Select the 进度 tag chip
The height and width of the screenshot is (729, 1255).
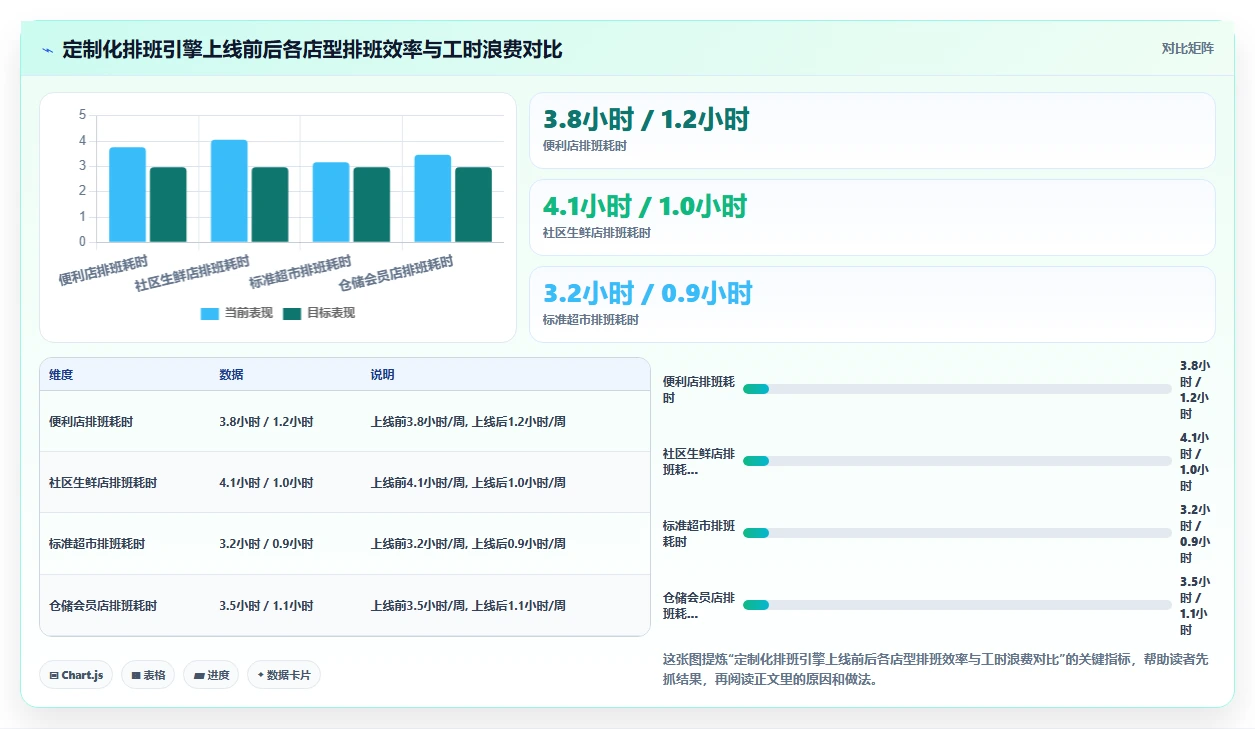[x=211, y=675]
